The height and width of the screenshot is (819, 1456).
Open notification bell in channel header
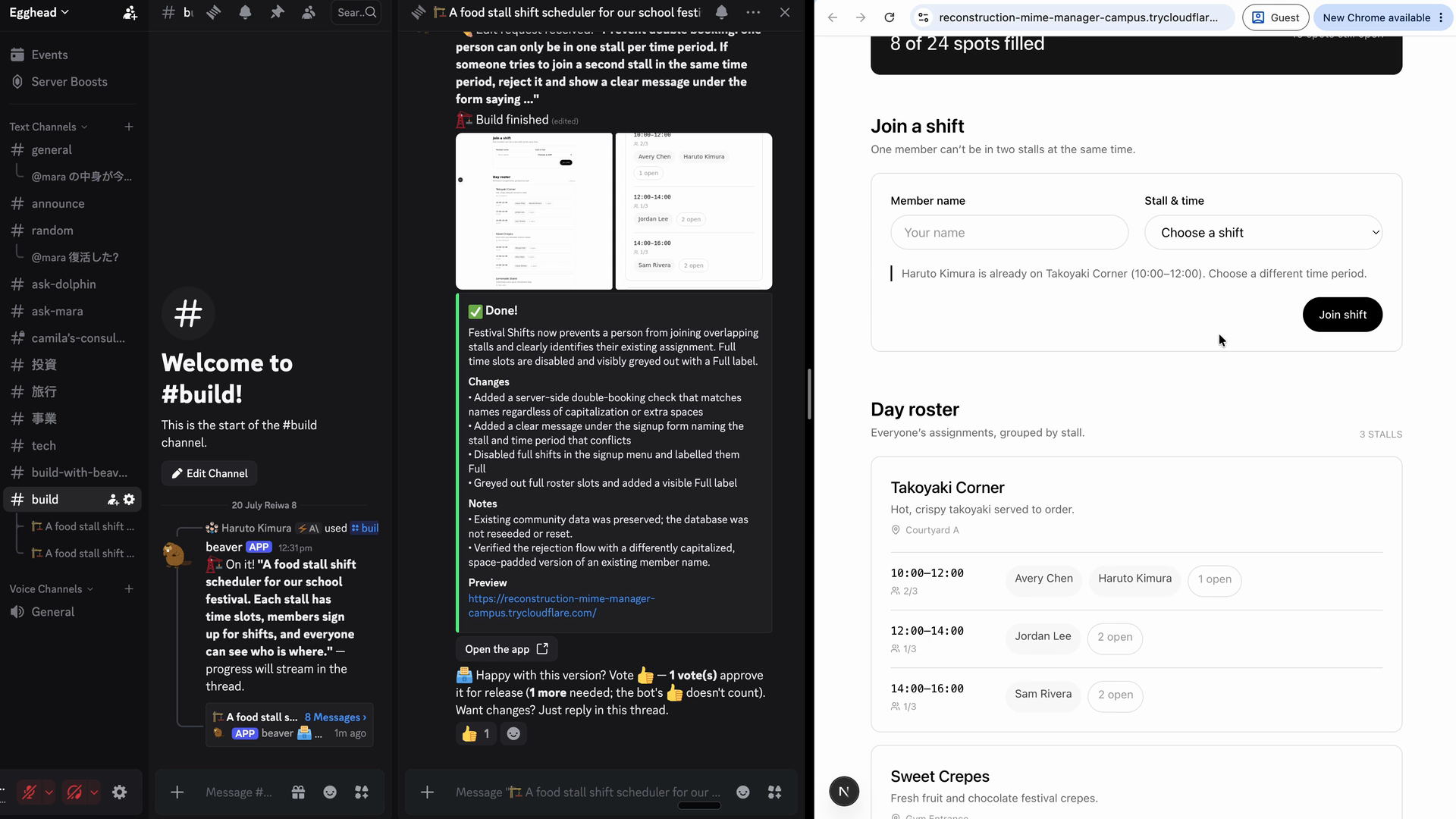pos(245,12)
